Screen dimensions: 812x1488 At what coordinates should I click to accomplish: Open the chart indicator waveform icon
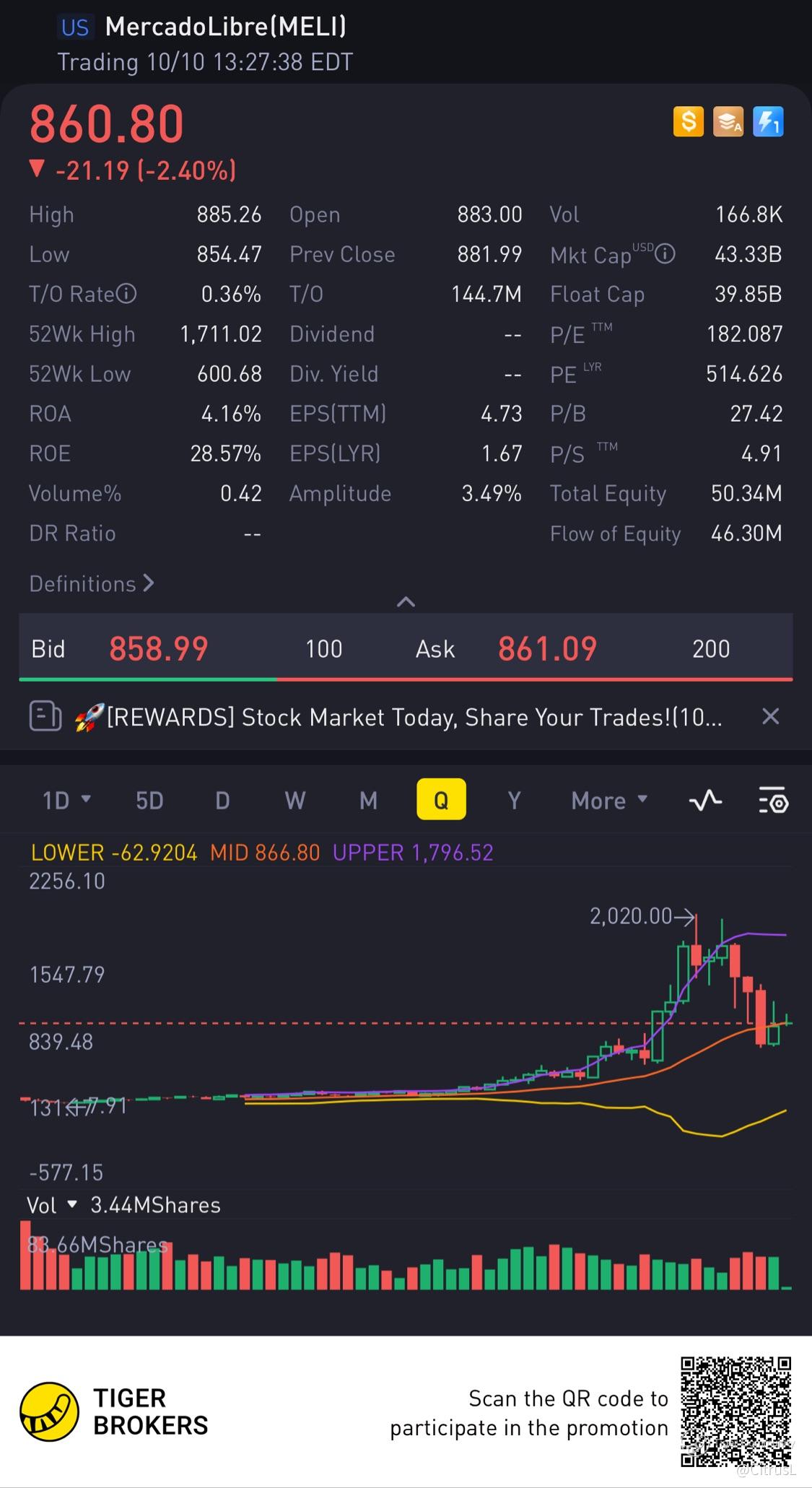[x=705, y=800]
